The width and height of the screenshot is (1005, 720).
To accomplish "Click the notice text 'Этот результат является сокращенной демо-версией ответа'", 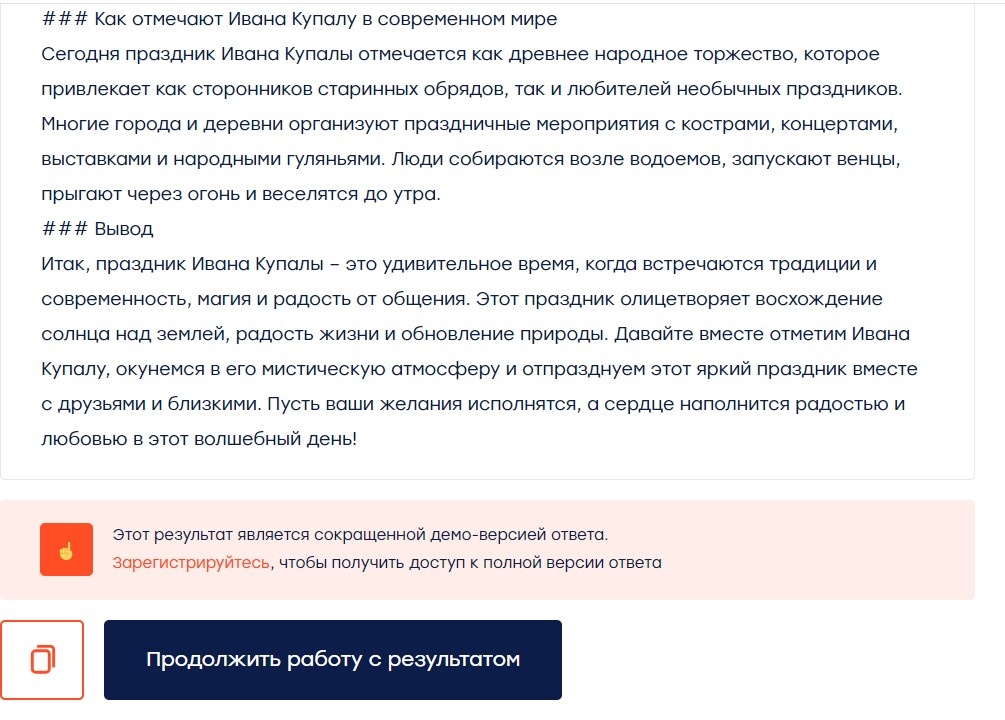I will coord(360,535).
